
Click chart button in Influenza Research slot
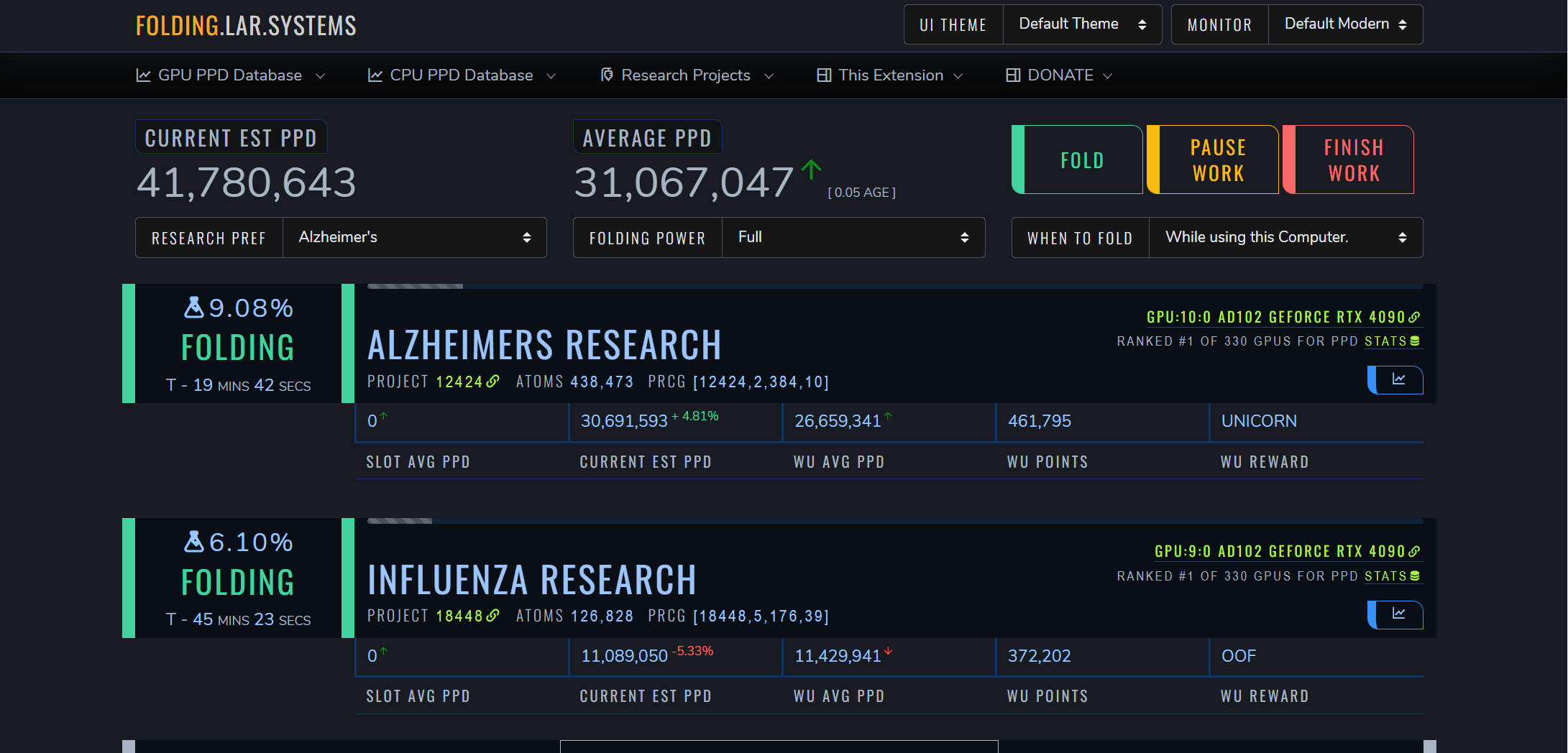click(1395, 615)
